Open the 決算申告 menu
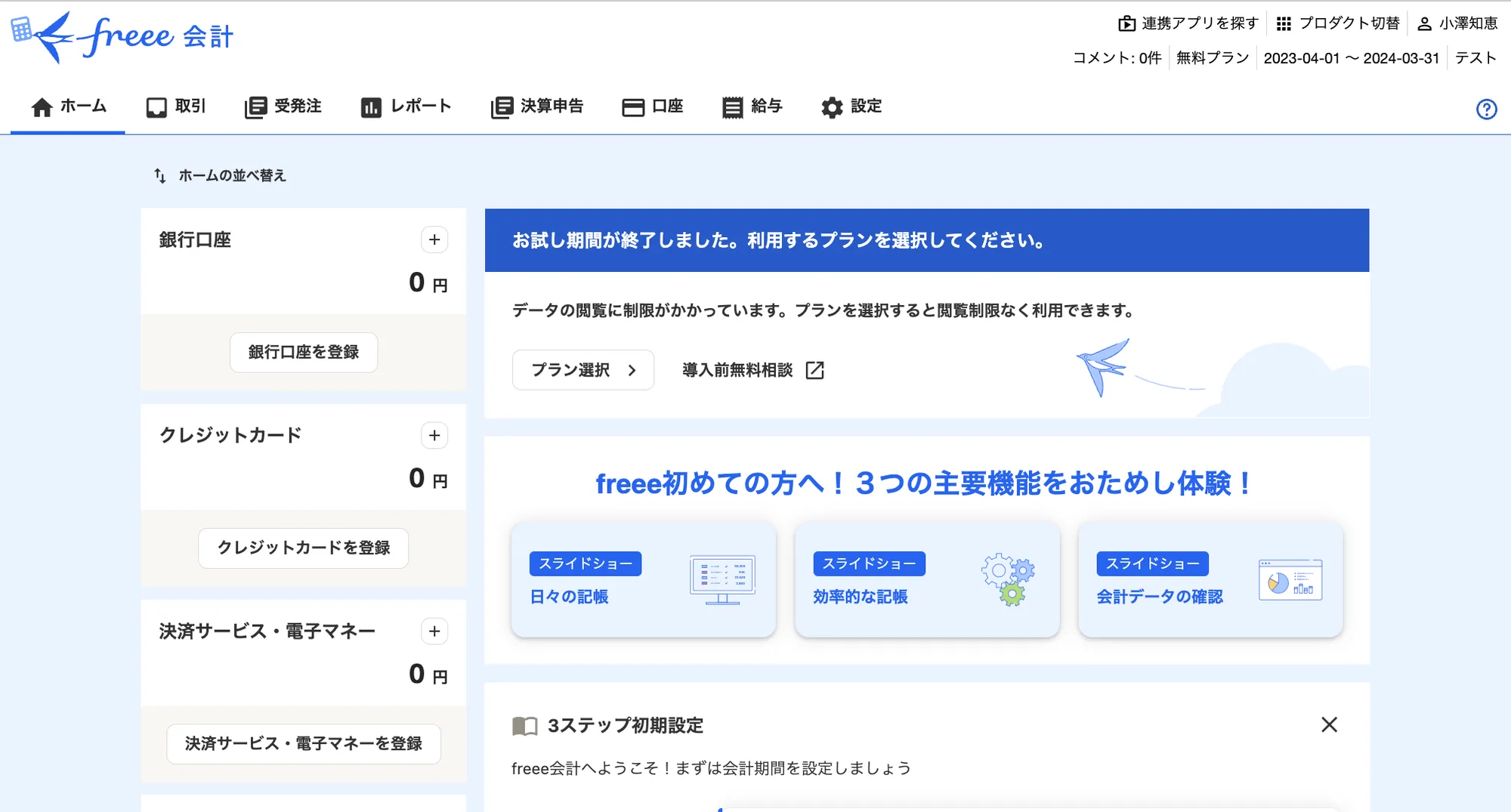The image size is (1511, 812). pyautogui.click(x=537, y=107)
